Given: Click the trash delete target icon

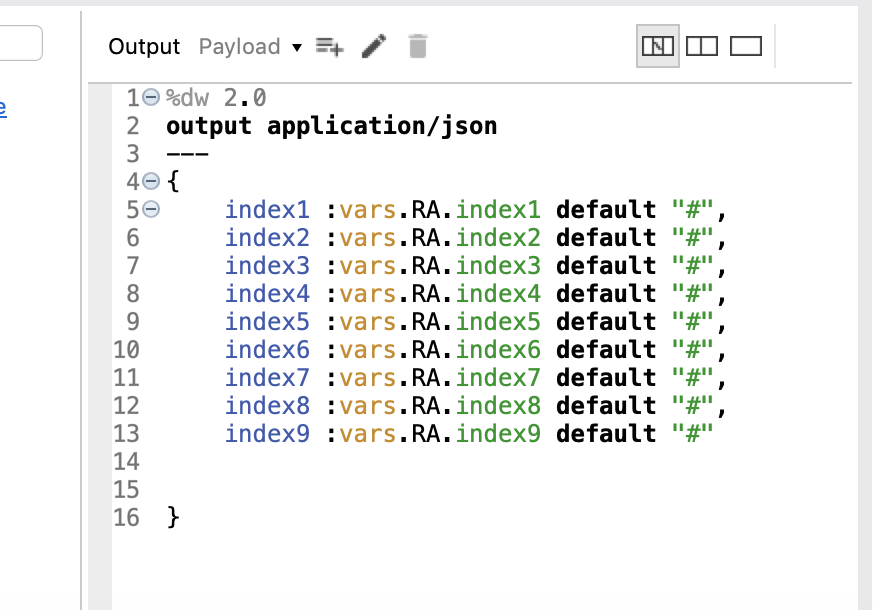Looking at the screenshot, I should [418, 46].
